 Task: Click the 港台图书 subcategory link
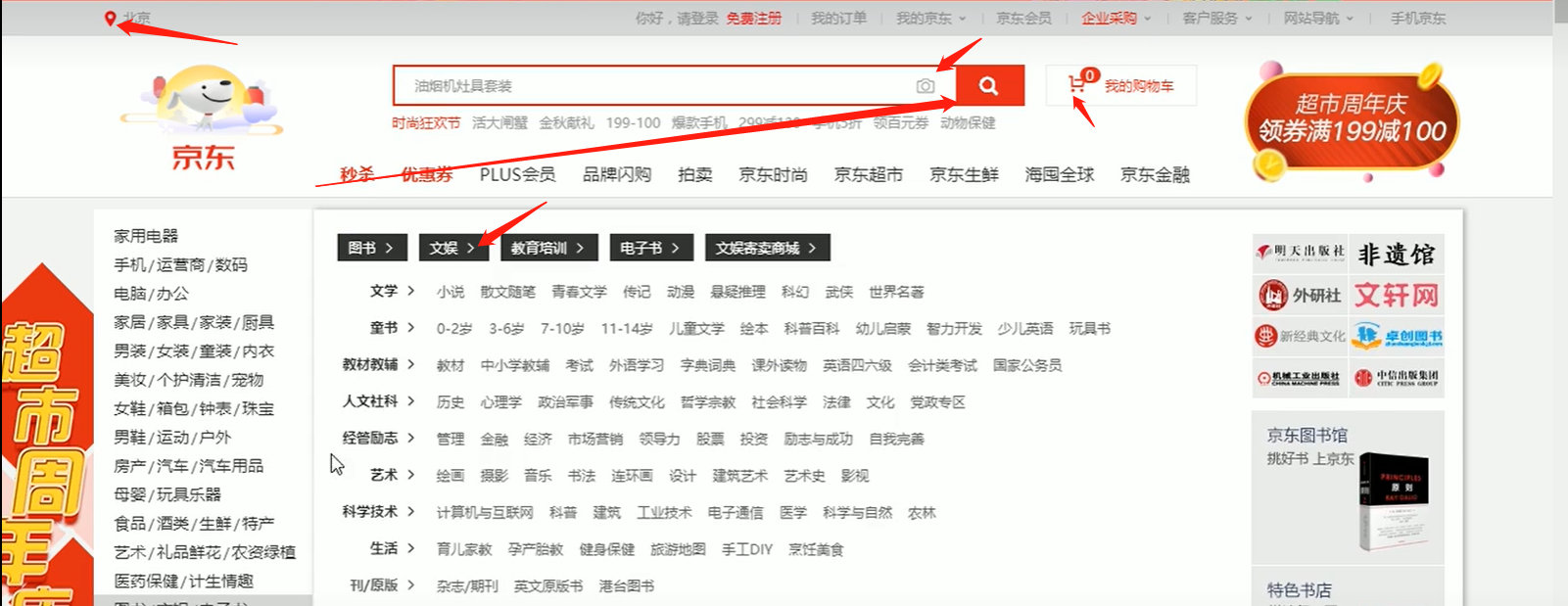pyautogui.click(x=627, y=585)
